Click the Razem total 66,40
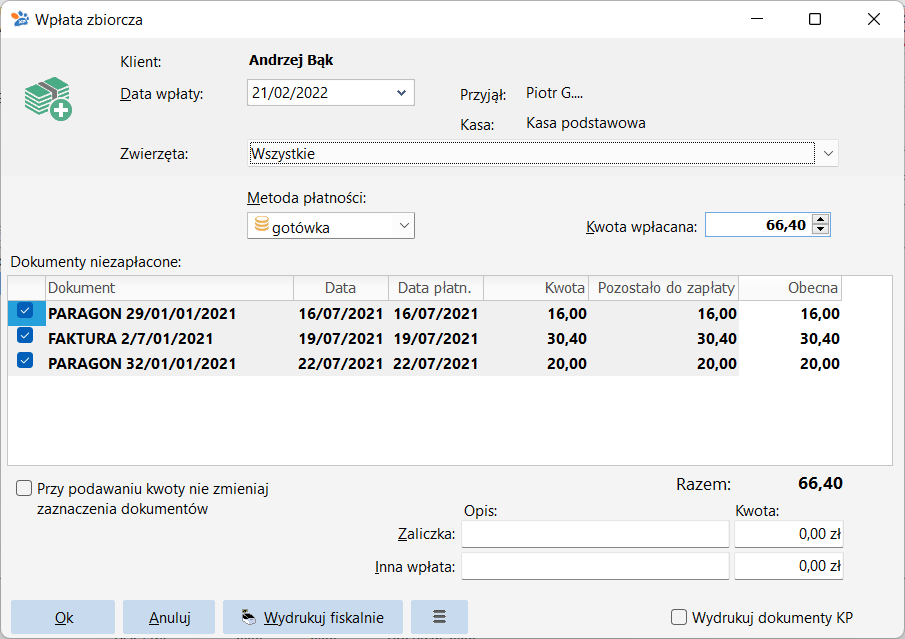The image size is (905, 639). [820, 483]
